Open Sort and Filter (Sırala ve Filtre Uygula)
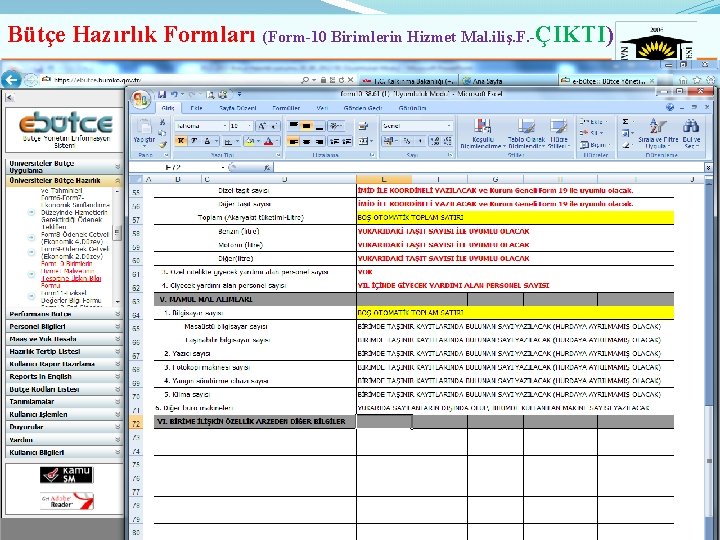The image size is (720, 540). [658, 133]
